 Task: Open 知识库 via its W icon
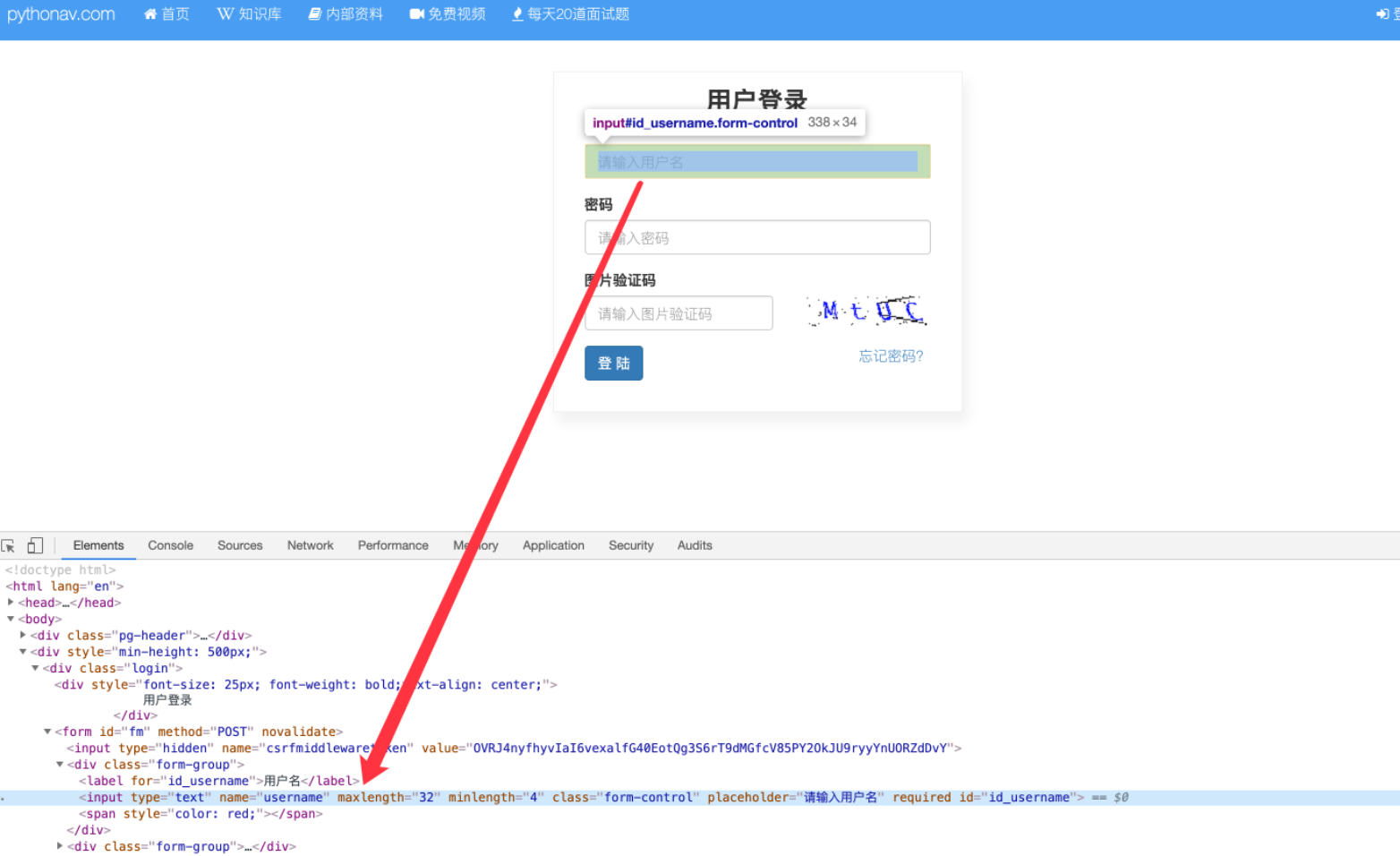pyautogui.click(x=226, y=14)
